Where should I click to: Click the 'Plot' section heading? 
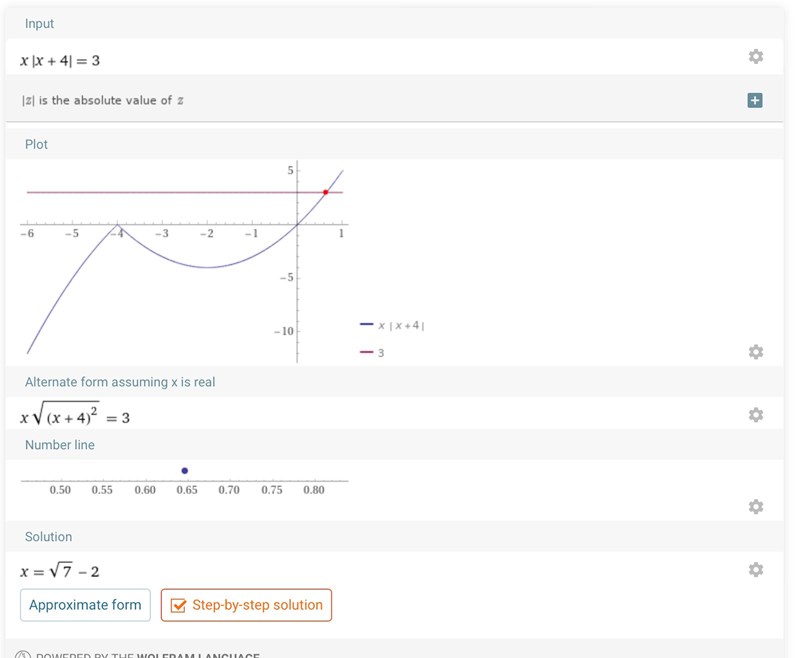[36, 144]
